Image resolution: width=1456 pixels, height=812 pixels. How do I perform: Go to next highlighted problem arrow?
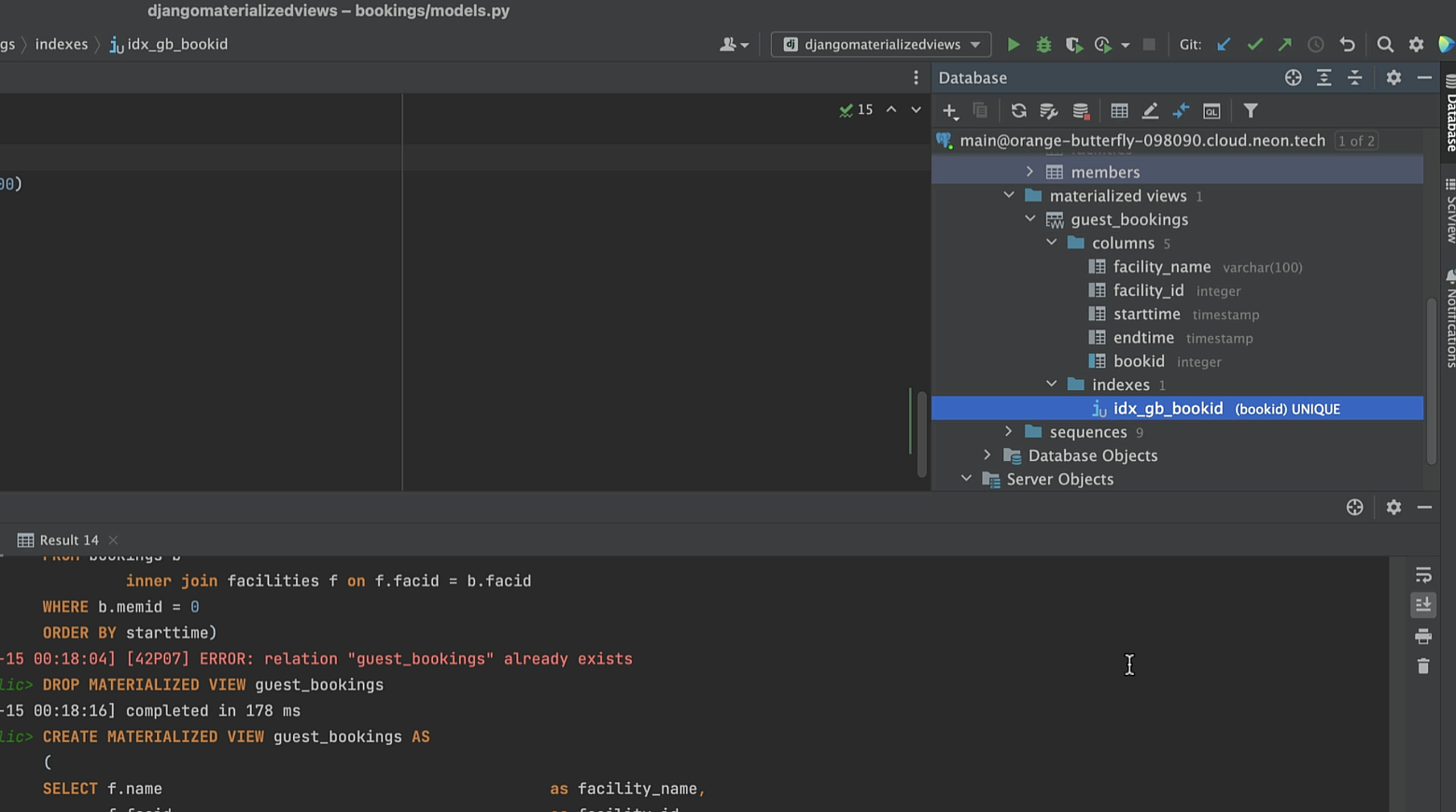point(916,110)
